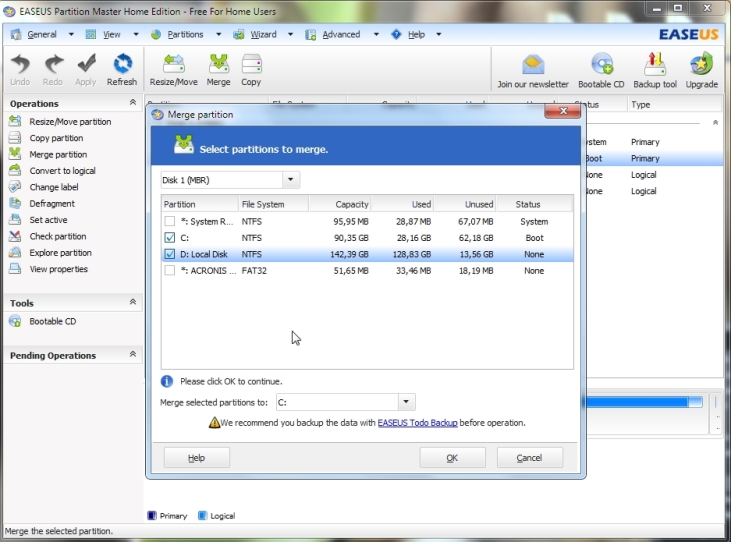
Task: Collapse the Tools panel
Action: pyautogui.click(x=132, y=302)
